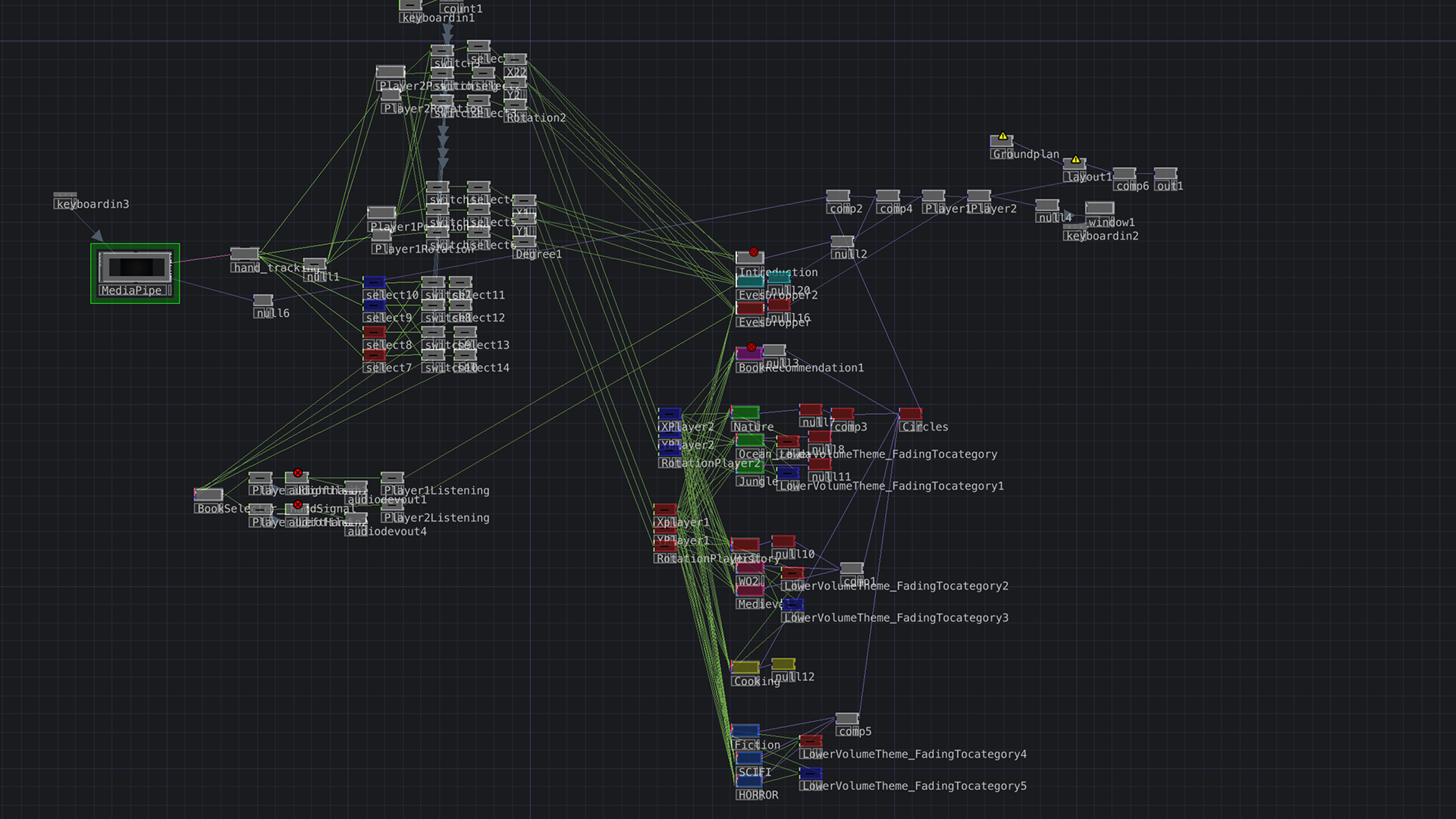1456x819 pixels.
Task: Select the yellow Cooking node
Action: pyautogui.click(x=745, y=667)
